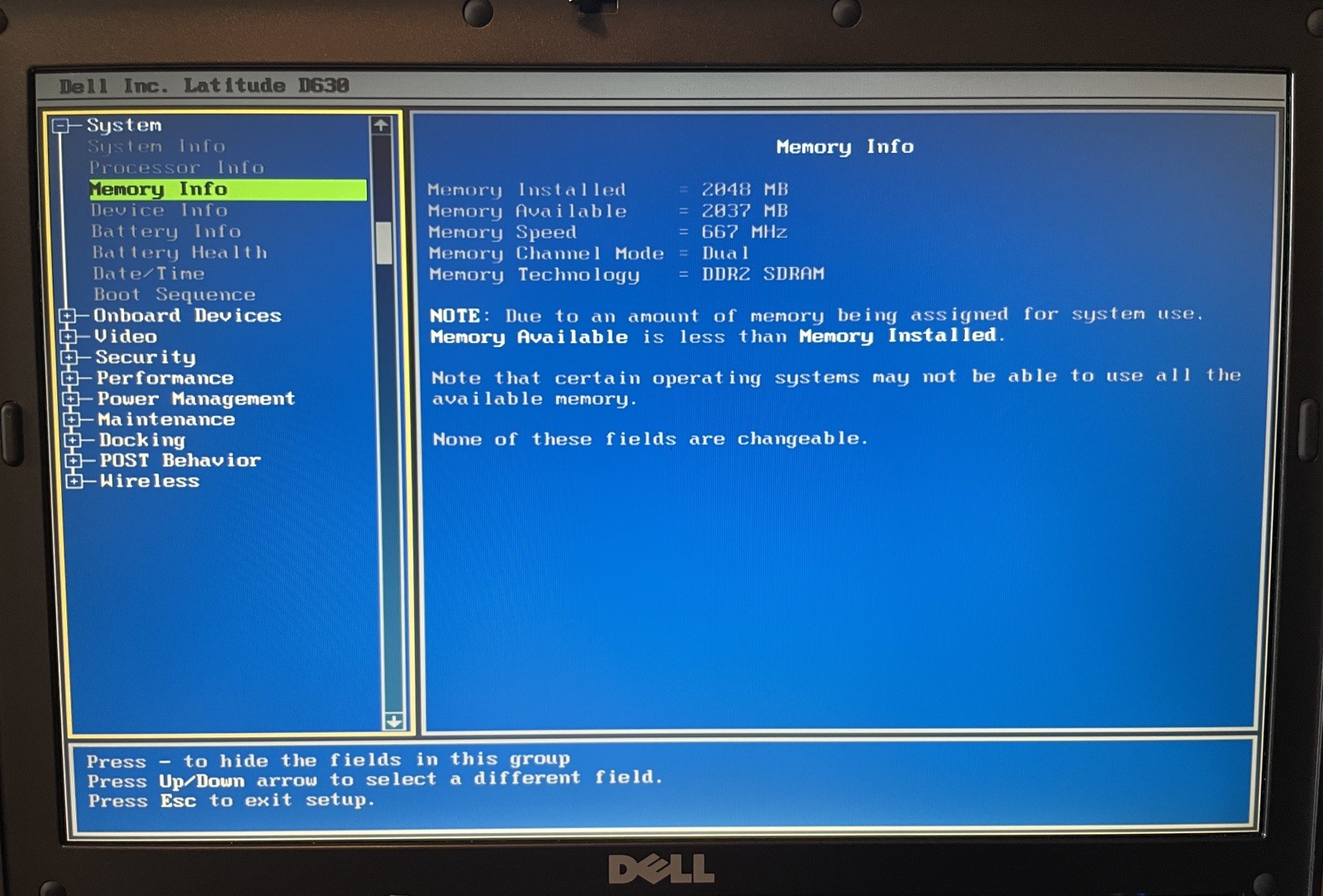Select the Onboard Devices label
This screenshot has width=1323, height=896.
point(188,316)
